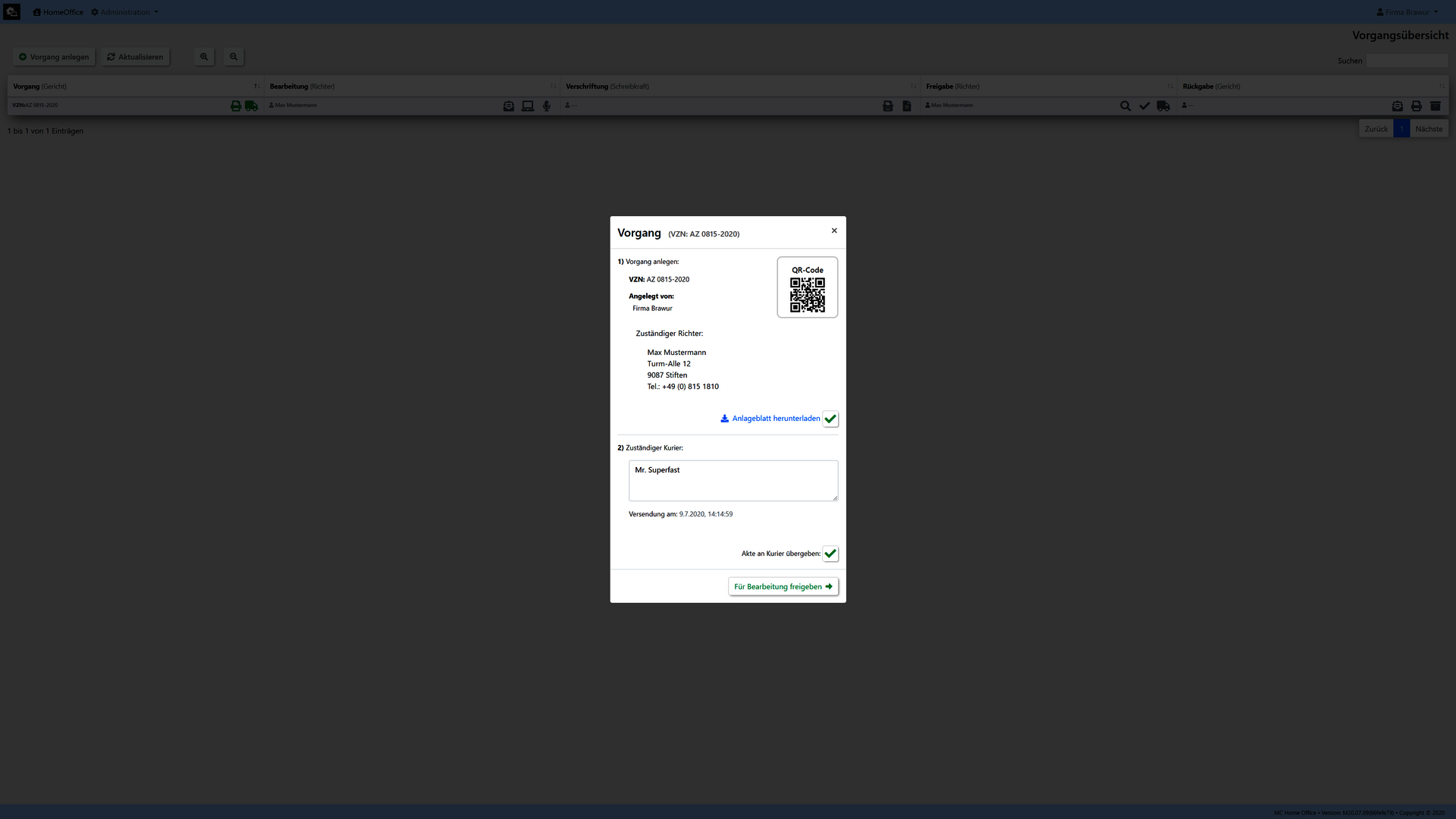Image resolution: width=1456 pixels, height=819 pixels.
Task: Click the zoom-out magnifier toolbar button
Action: click(234, 57)
